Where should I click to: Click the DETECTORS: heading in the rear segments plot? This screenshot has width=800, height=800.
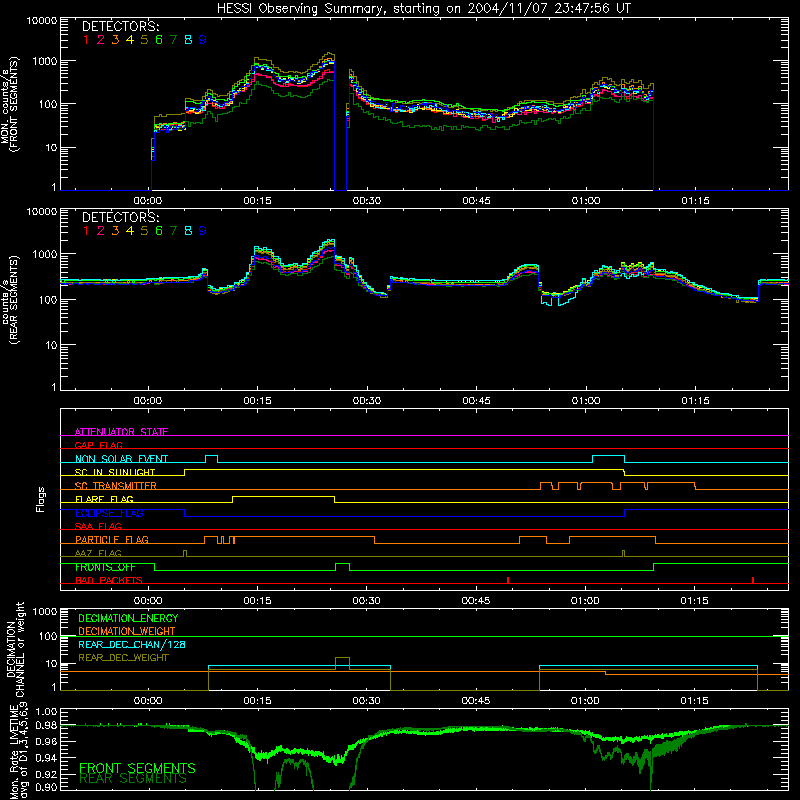(x=120, y=217)
